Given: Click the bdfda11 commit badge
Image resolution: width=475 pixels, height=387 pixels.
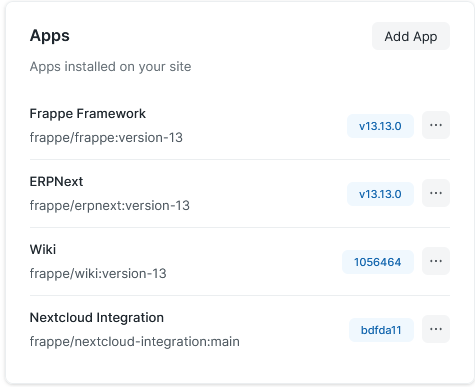Looking at the screenshot, I should (381, 330).
